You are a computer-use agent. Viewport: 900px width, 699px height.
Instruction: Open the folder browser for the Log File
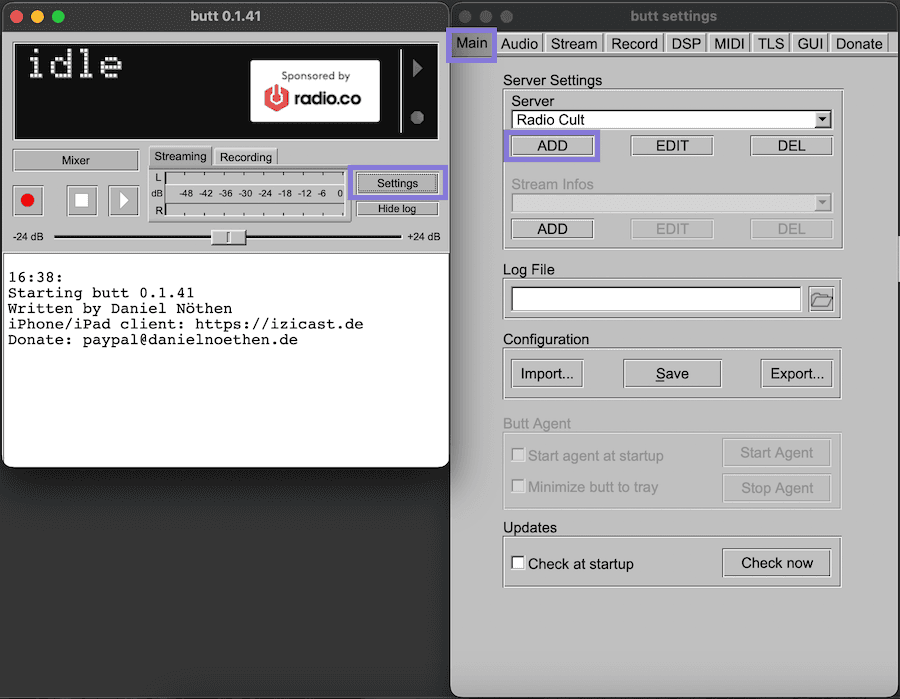point(822,298)
